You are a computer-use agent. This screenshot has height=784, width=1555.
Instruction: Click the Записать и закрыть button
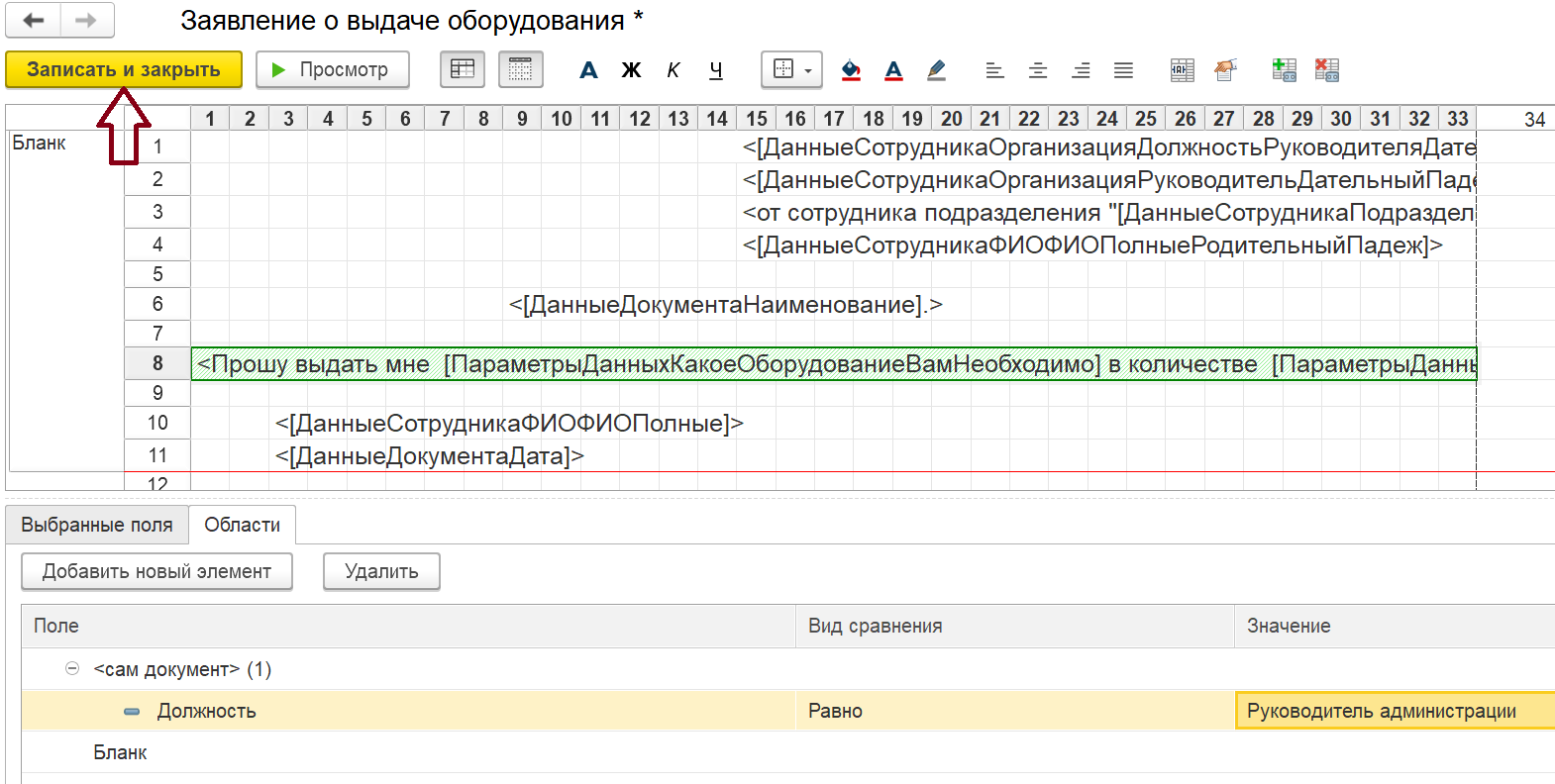coord(124,70)
